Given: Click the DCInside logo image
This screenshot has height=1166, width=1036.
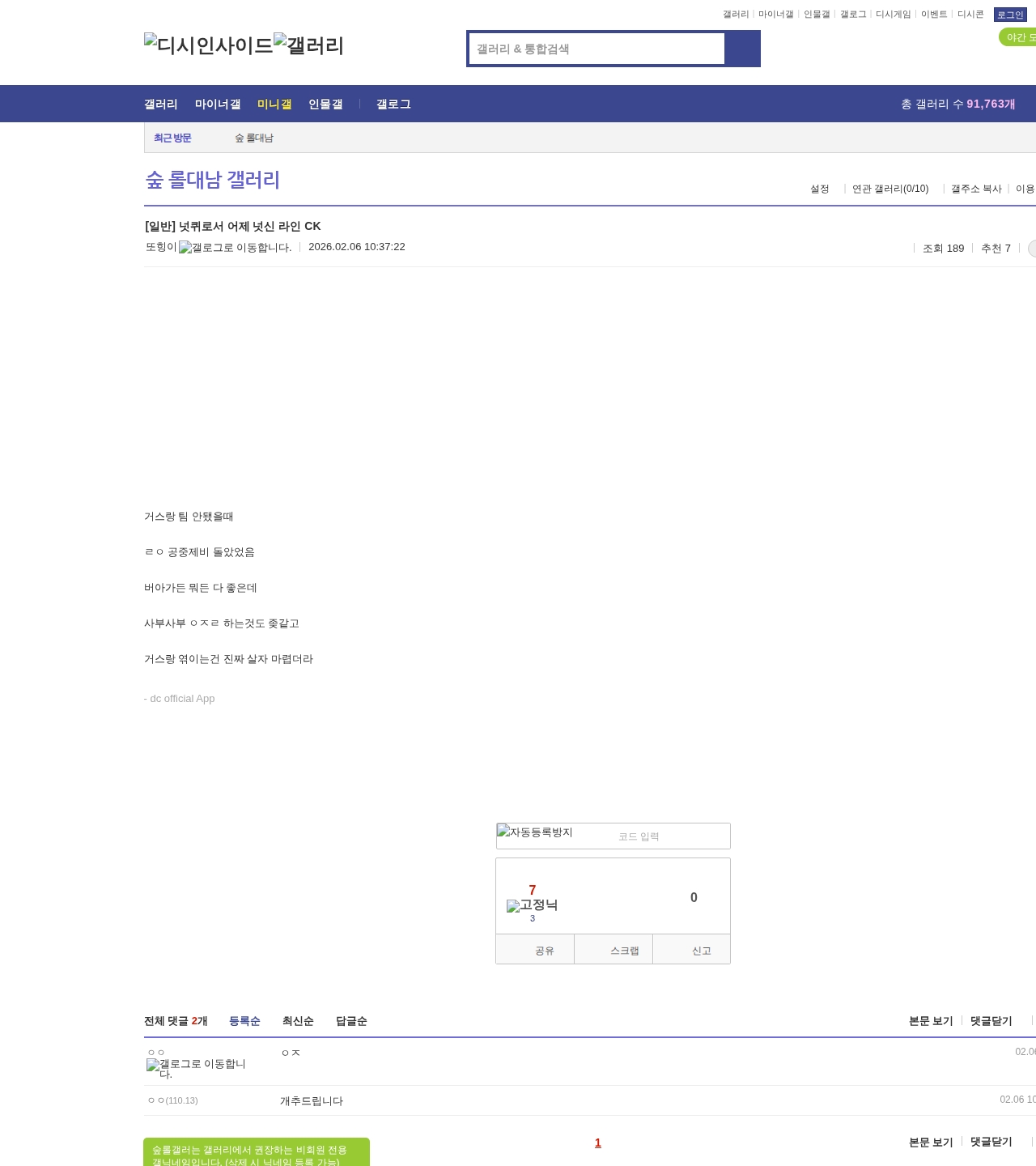Looking at the screenshot, I should pyautogui.click(x=208, y=45).
